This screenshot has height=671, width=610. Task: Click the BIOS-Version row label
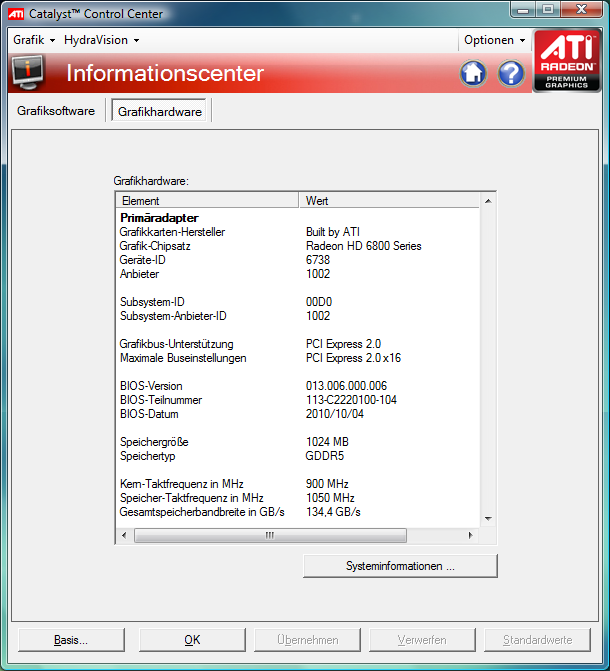(x=151, y=386)
